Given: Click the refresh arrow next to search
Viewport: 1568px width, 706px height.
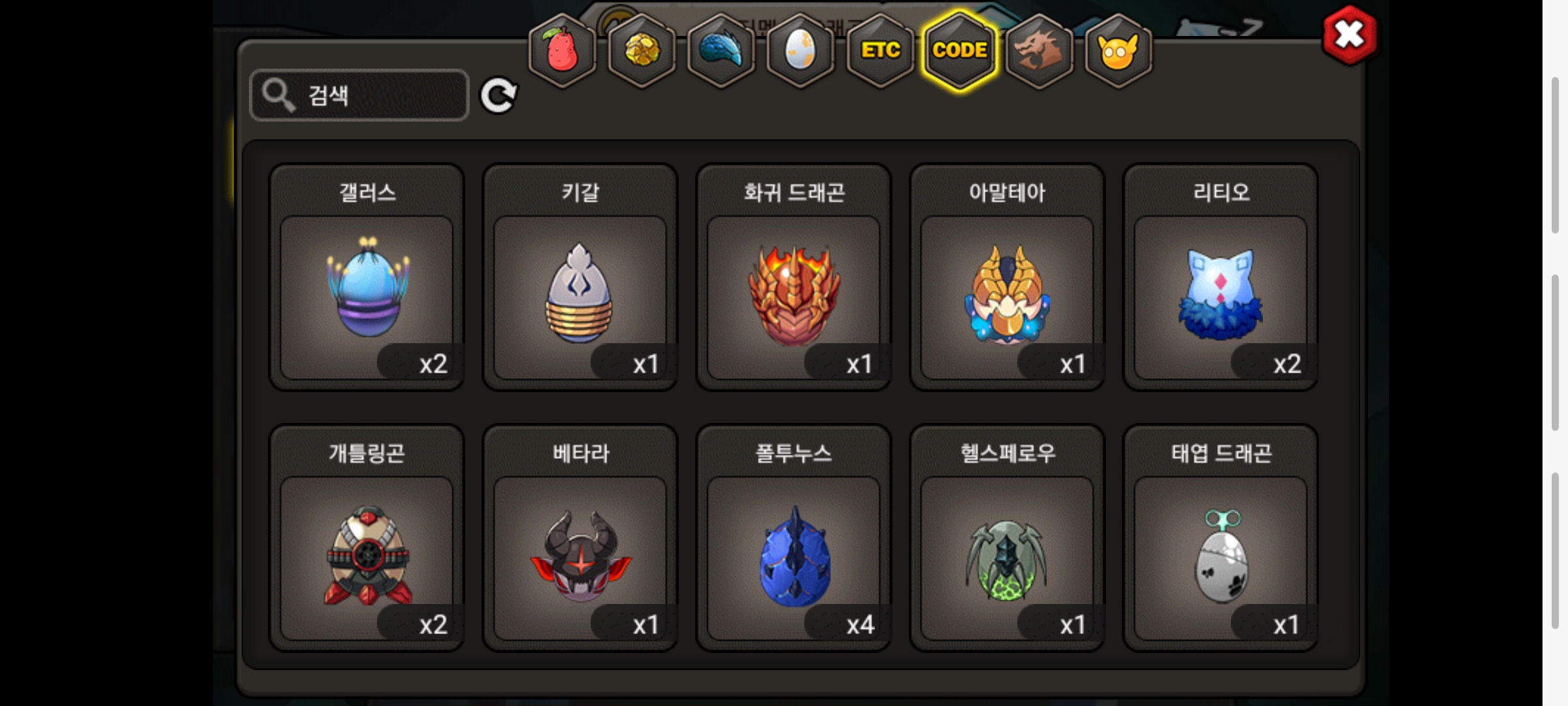Looking at the screenshot, I should [x=498, y=96].
